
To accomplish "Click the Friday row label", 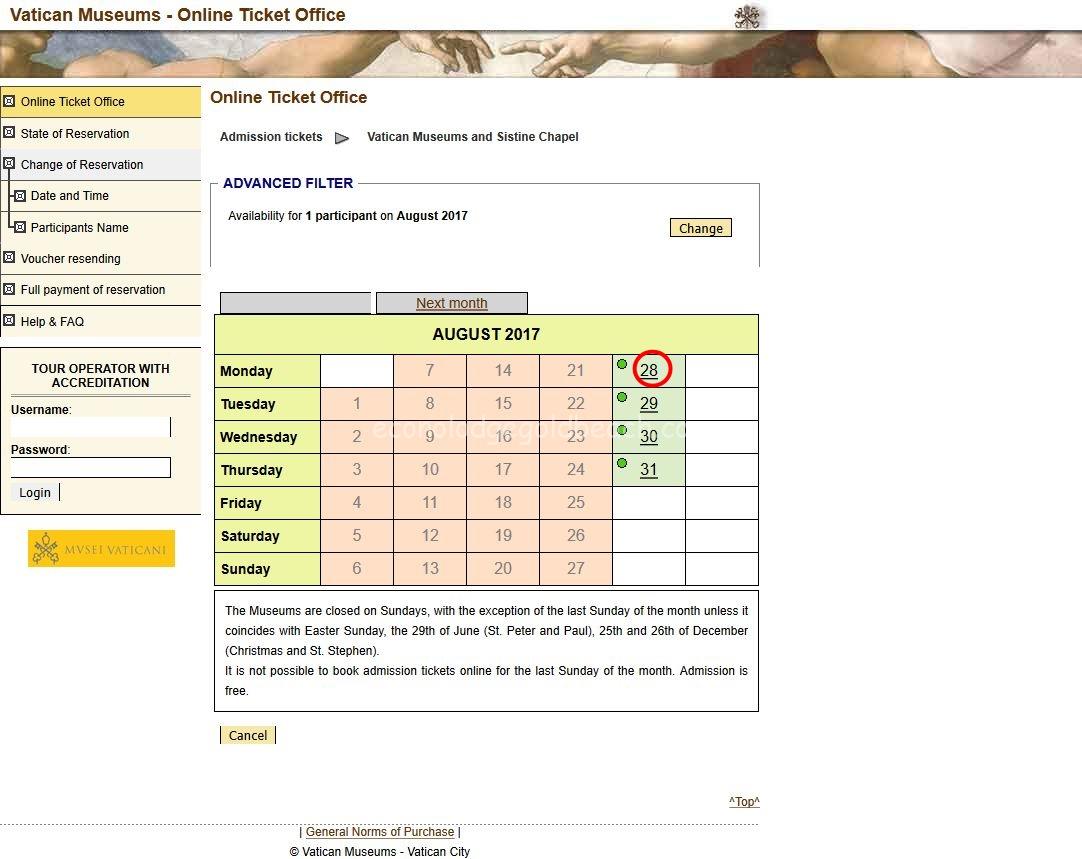I will (268, 503).
